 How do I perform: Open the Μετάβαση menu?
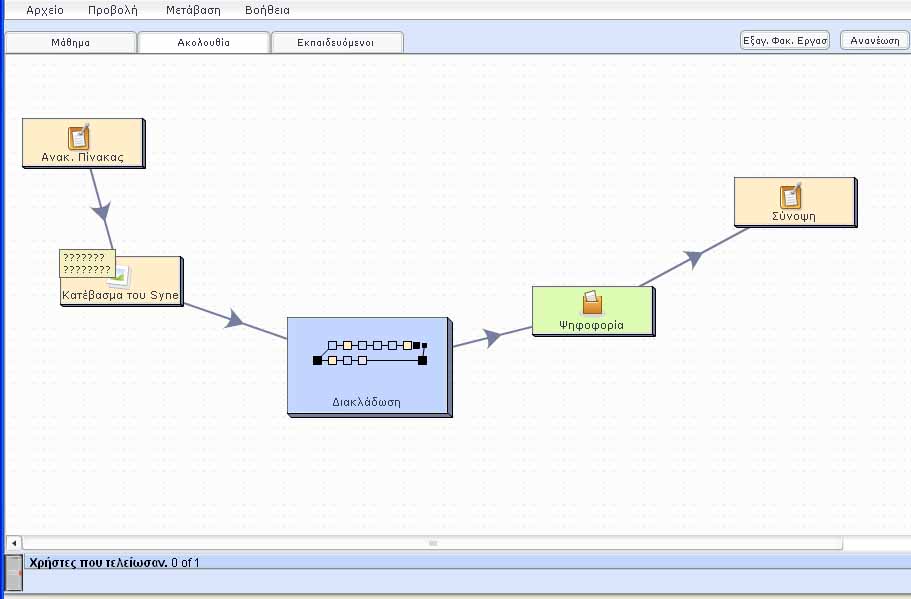(x=192, y=10)
